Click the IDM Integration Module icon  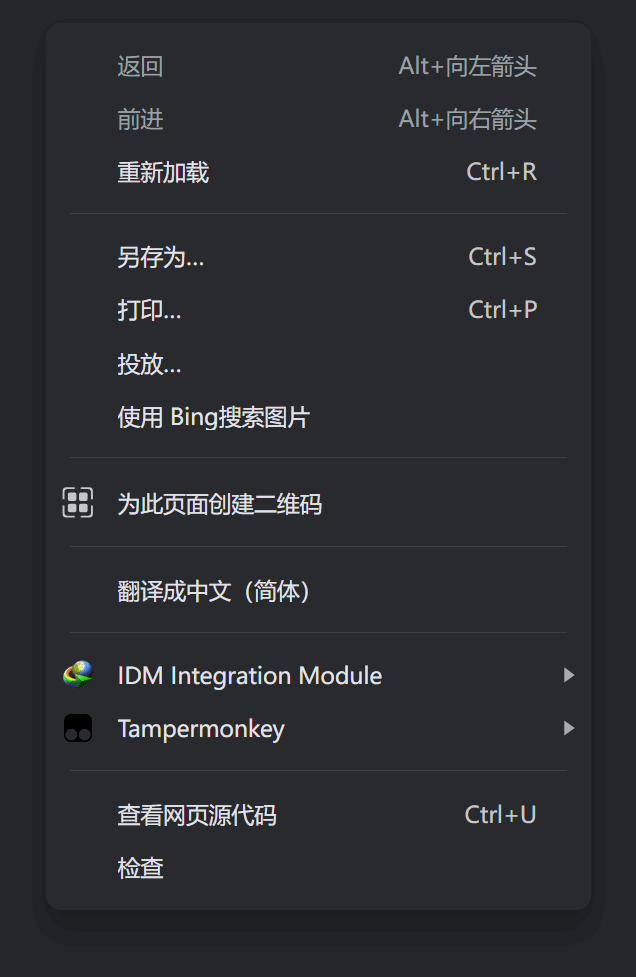tap(78, 675)
